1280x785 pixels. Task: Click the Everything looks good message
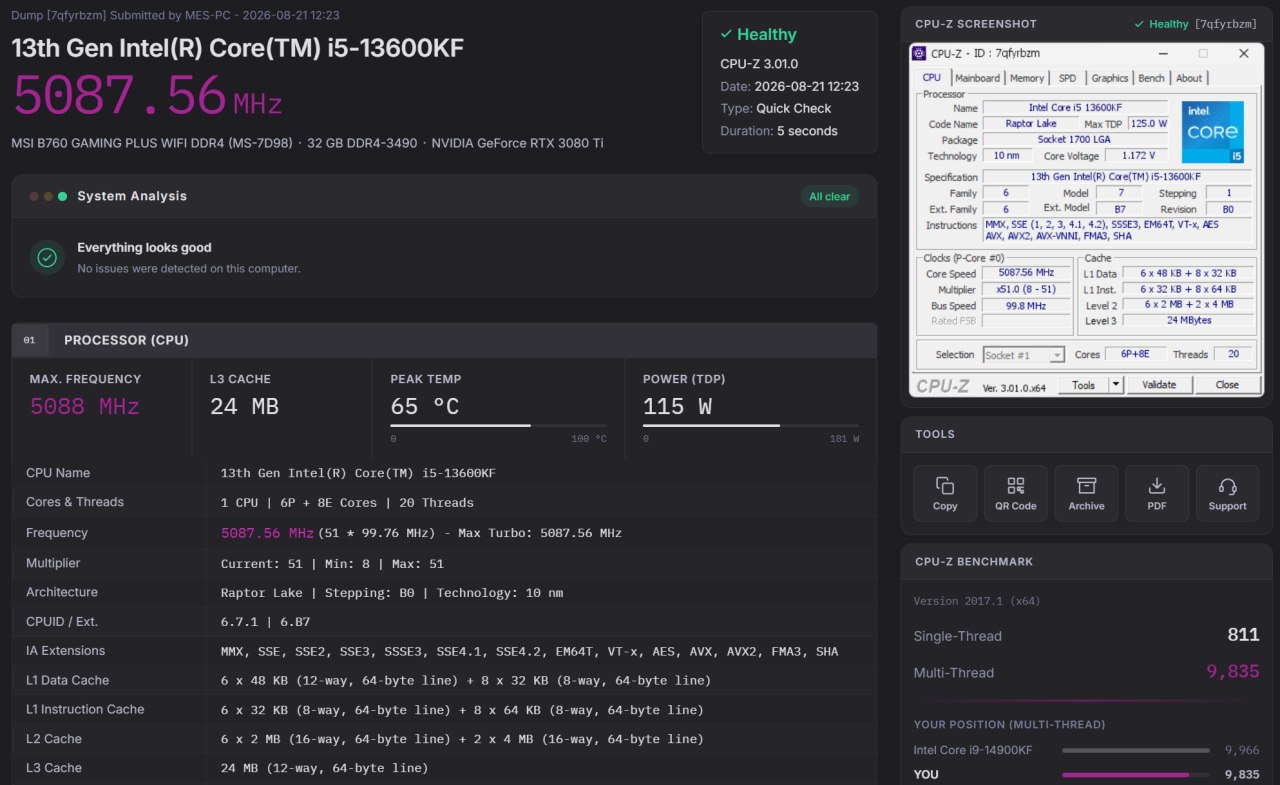(144, 248)
